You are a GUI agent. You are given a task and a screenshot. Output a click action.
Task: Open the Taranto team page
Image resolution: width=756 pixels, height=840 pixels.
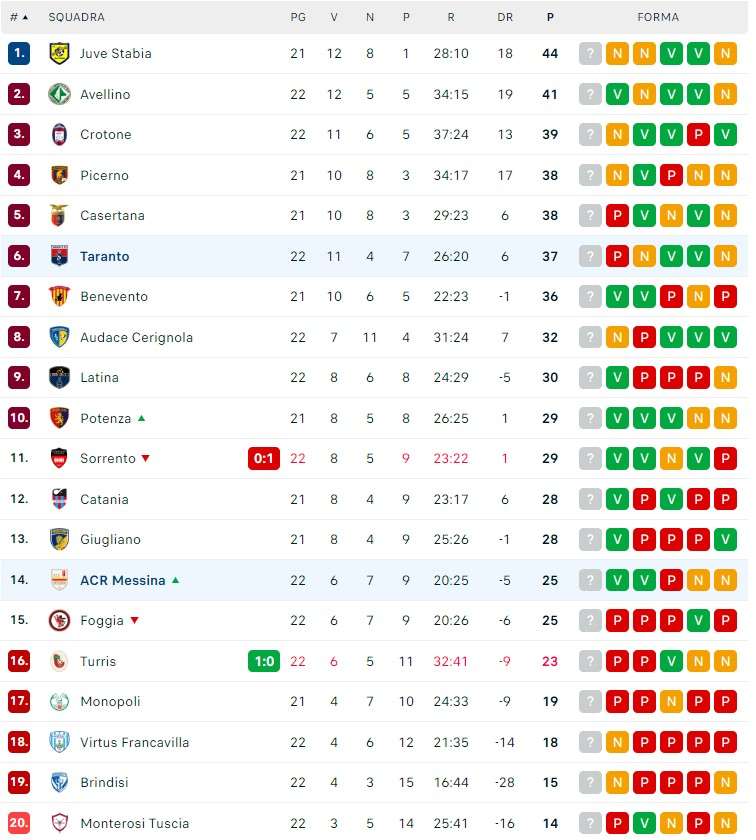coord(105,257)
